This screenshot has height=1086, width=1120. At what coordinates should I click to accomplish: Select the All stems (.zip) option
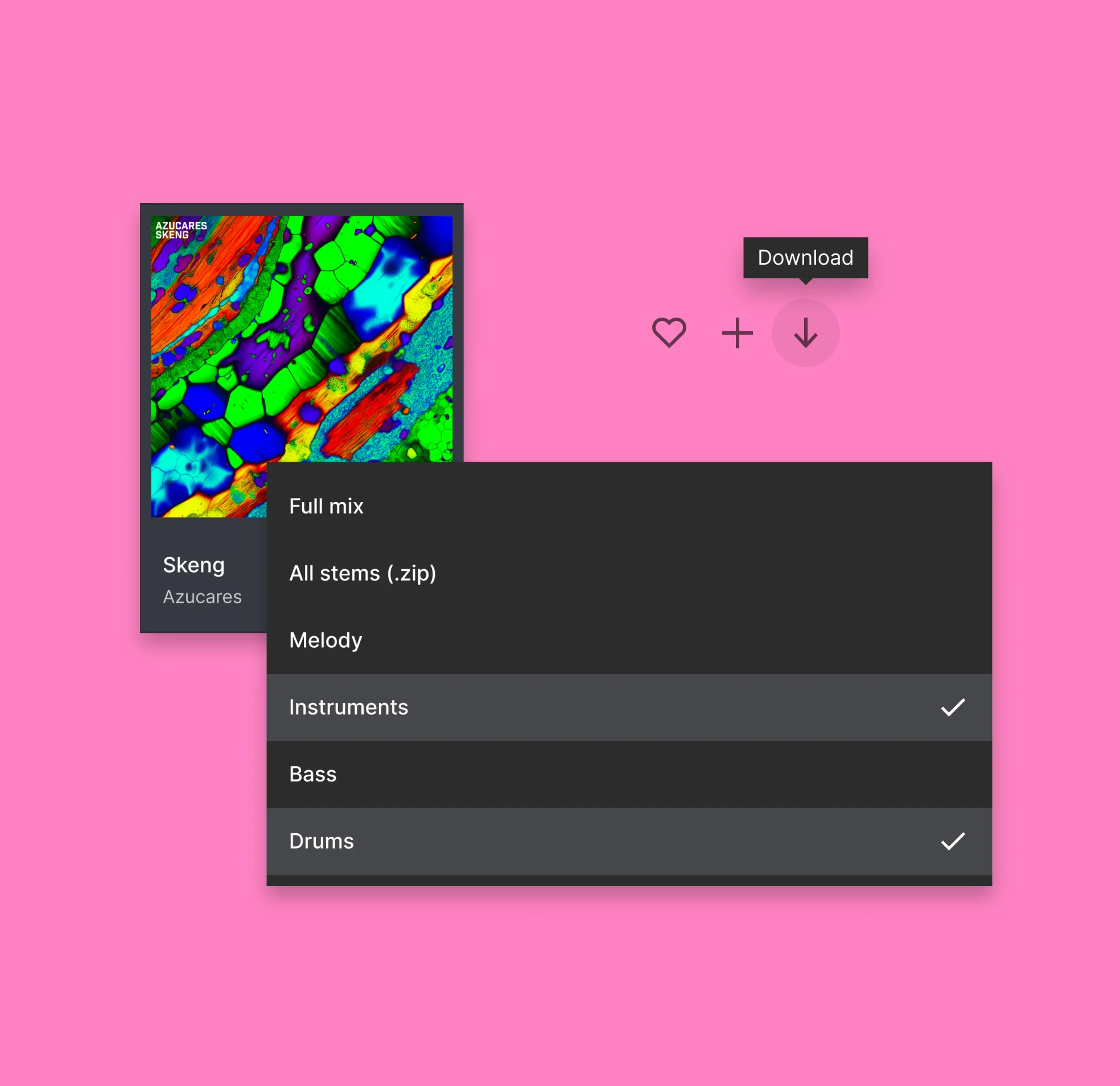tap(363, 573)
